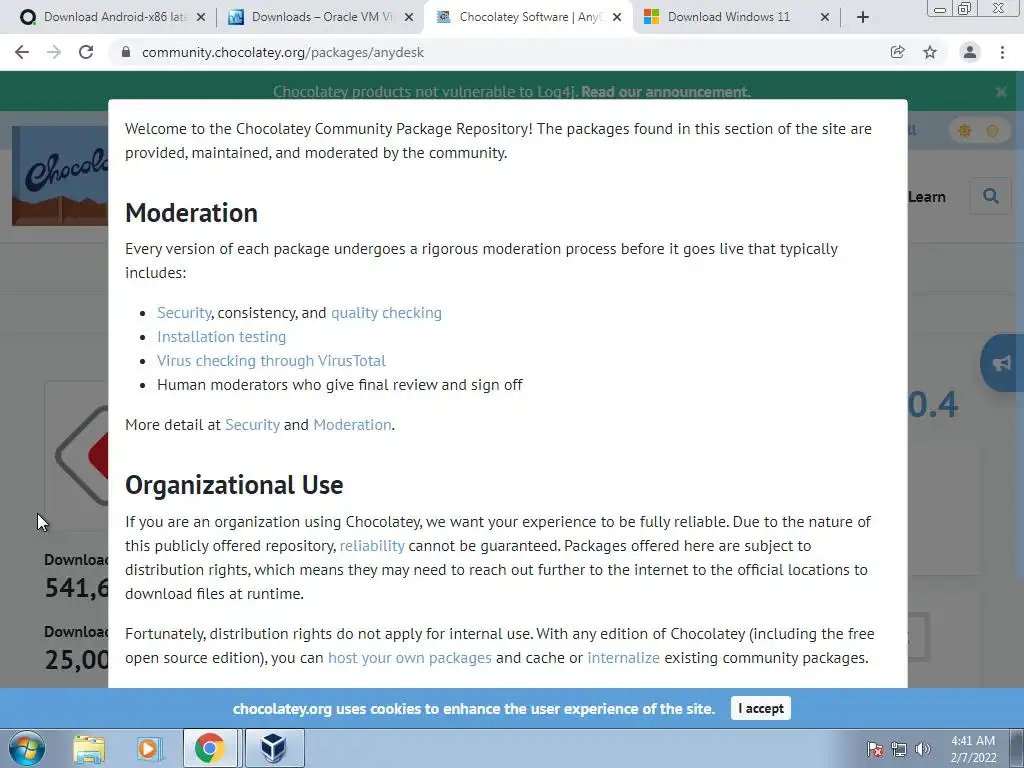Click the megaphone announcements icon
Screen dimensions: 1024x768
(x=1002, y=363)
